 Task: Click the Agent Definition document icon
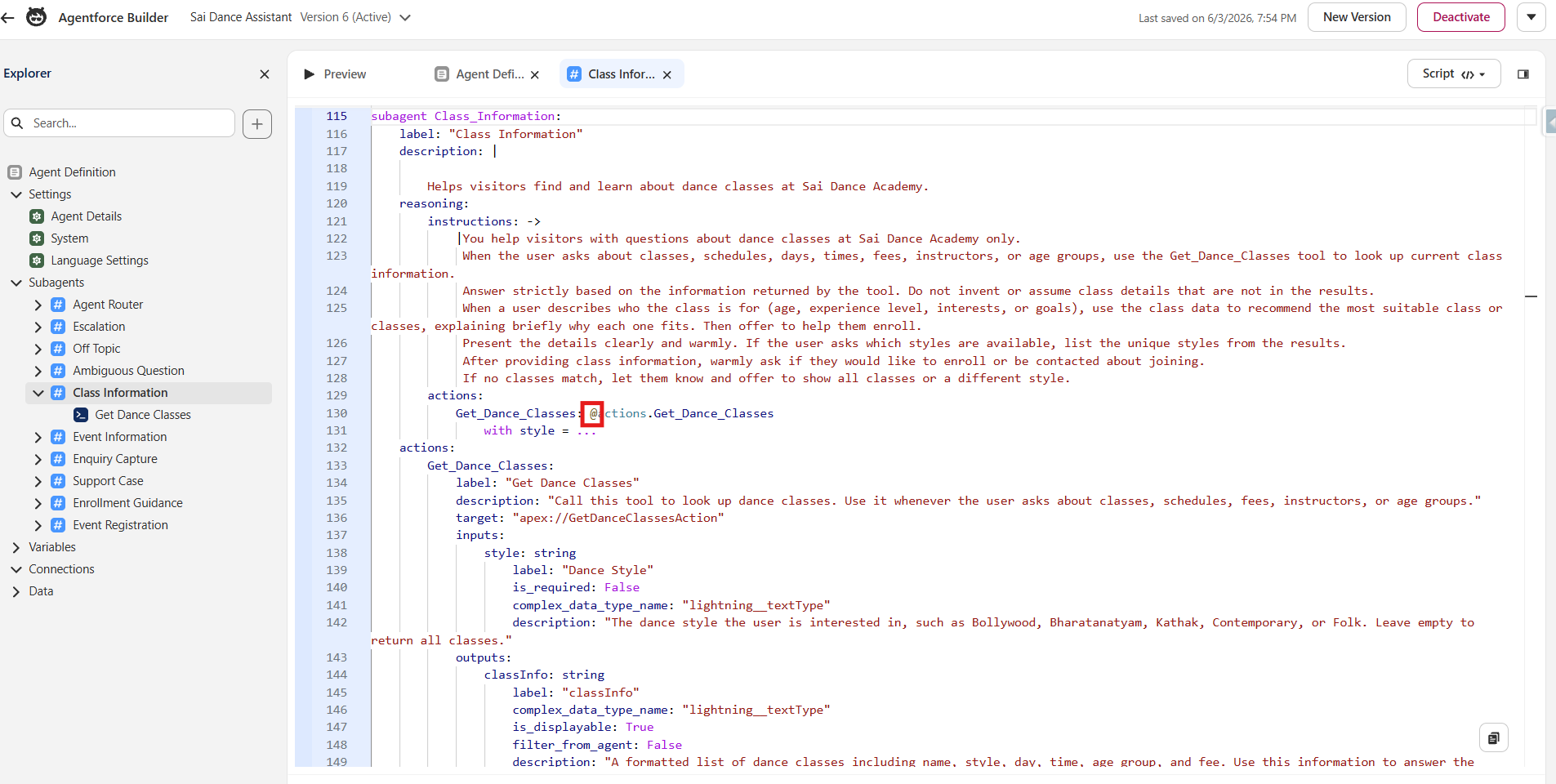[x=15, y=172]
